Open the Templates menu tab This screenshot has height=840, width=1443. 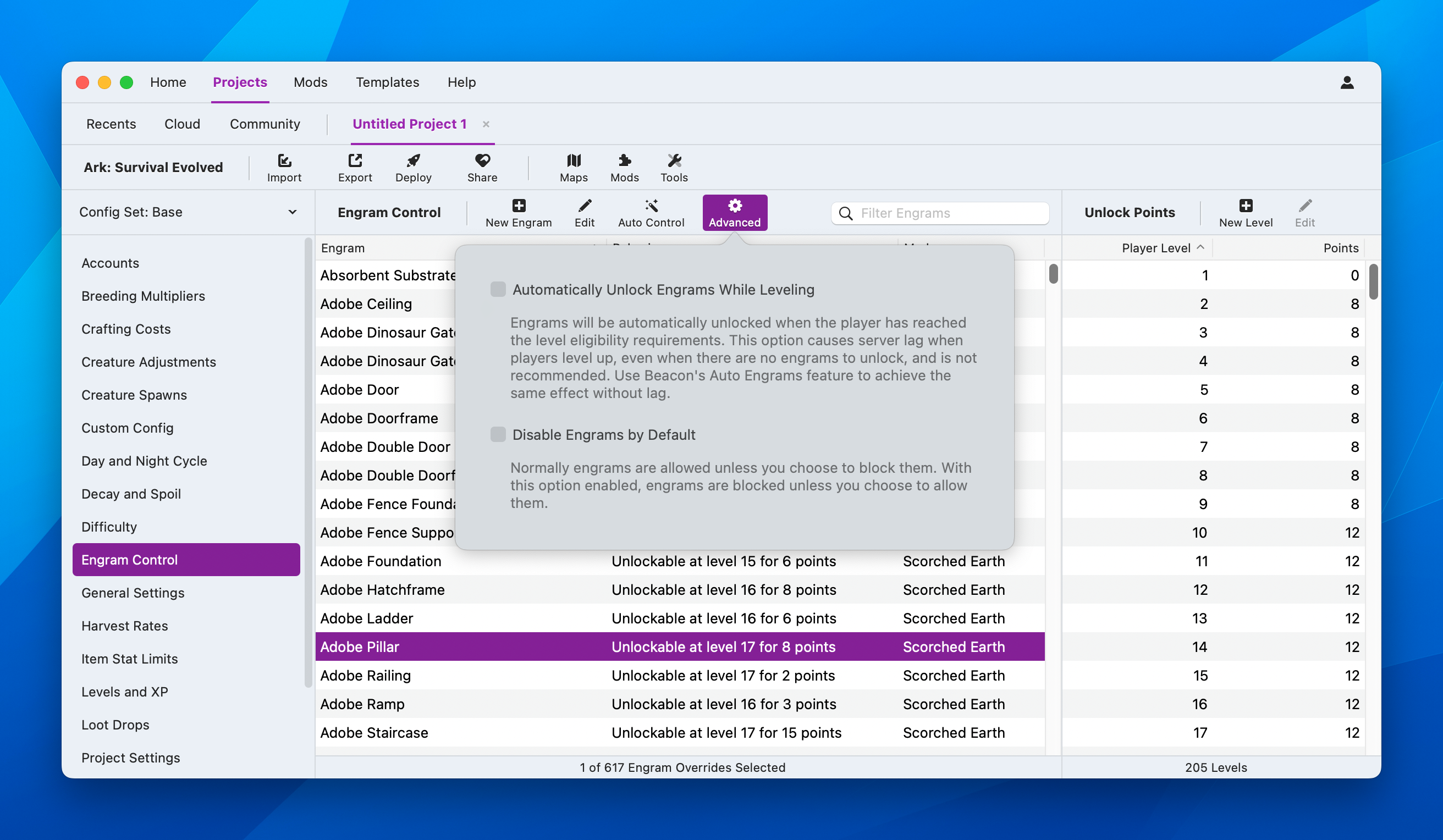tap(388, 82)
